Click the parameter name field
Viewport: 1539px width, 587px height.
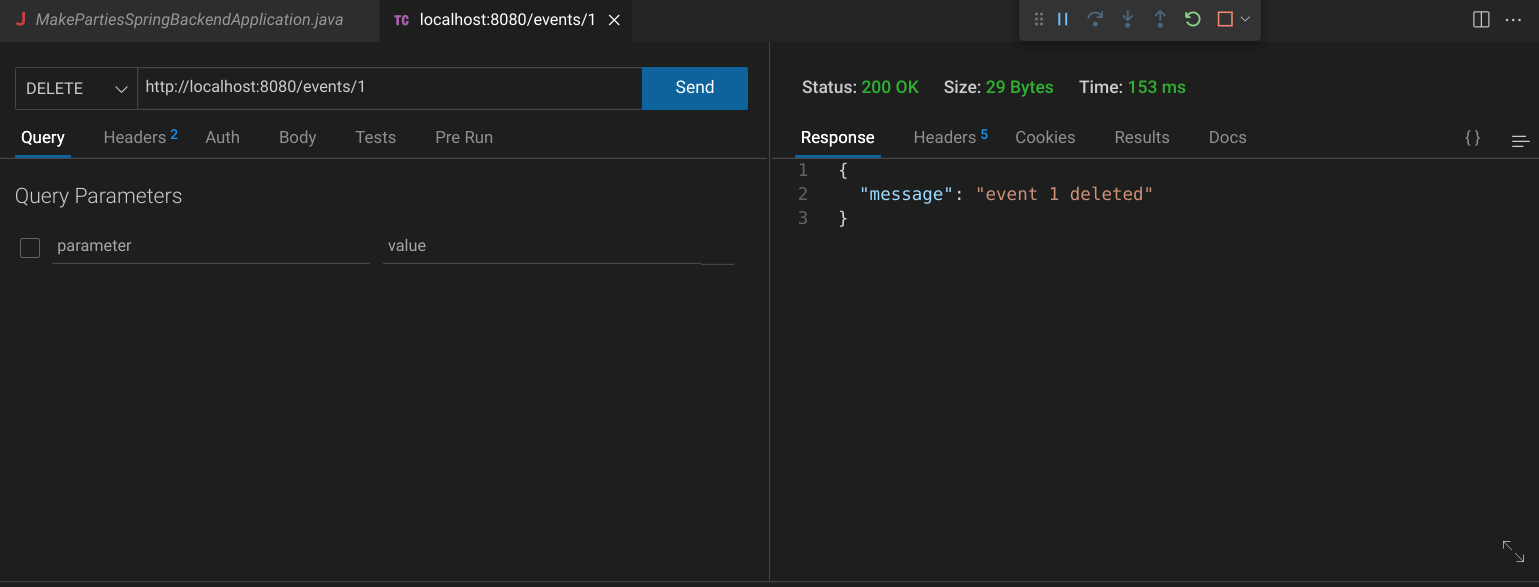pyautogui.click(x=211, y=246)
